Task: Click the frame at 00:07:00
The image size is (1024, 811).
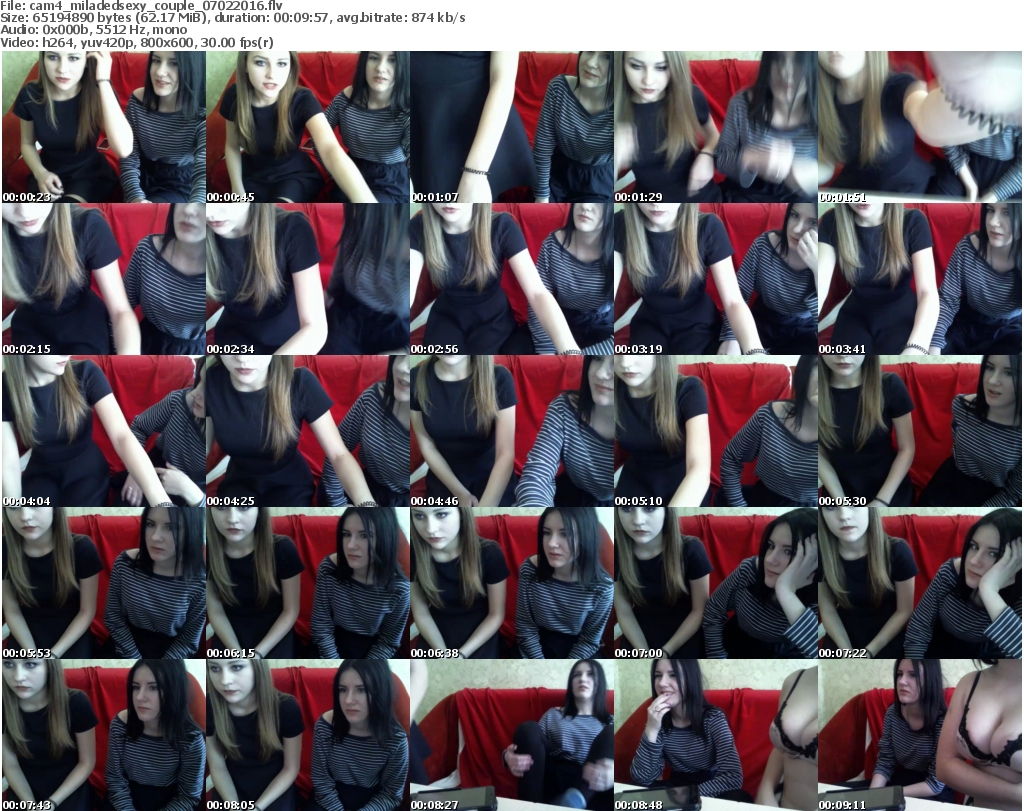Action: pyautogui.click(x=715, y=583)
